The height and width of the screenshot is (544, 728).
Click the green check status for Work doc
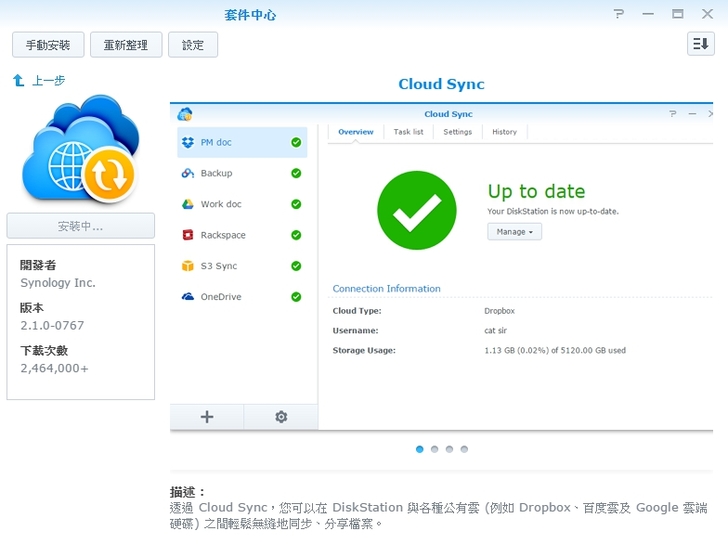(x=296, y=204)
